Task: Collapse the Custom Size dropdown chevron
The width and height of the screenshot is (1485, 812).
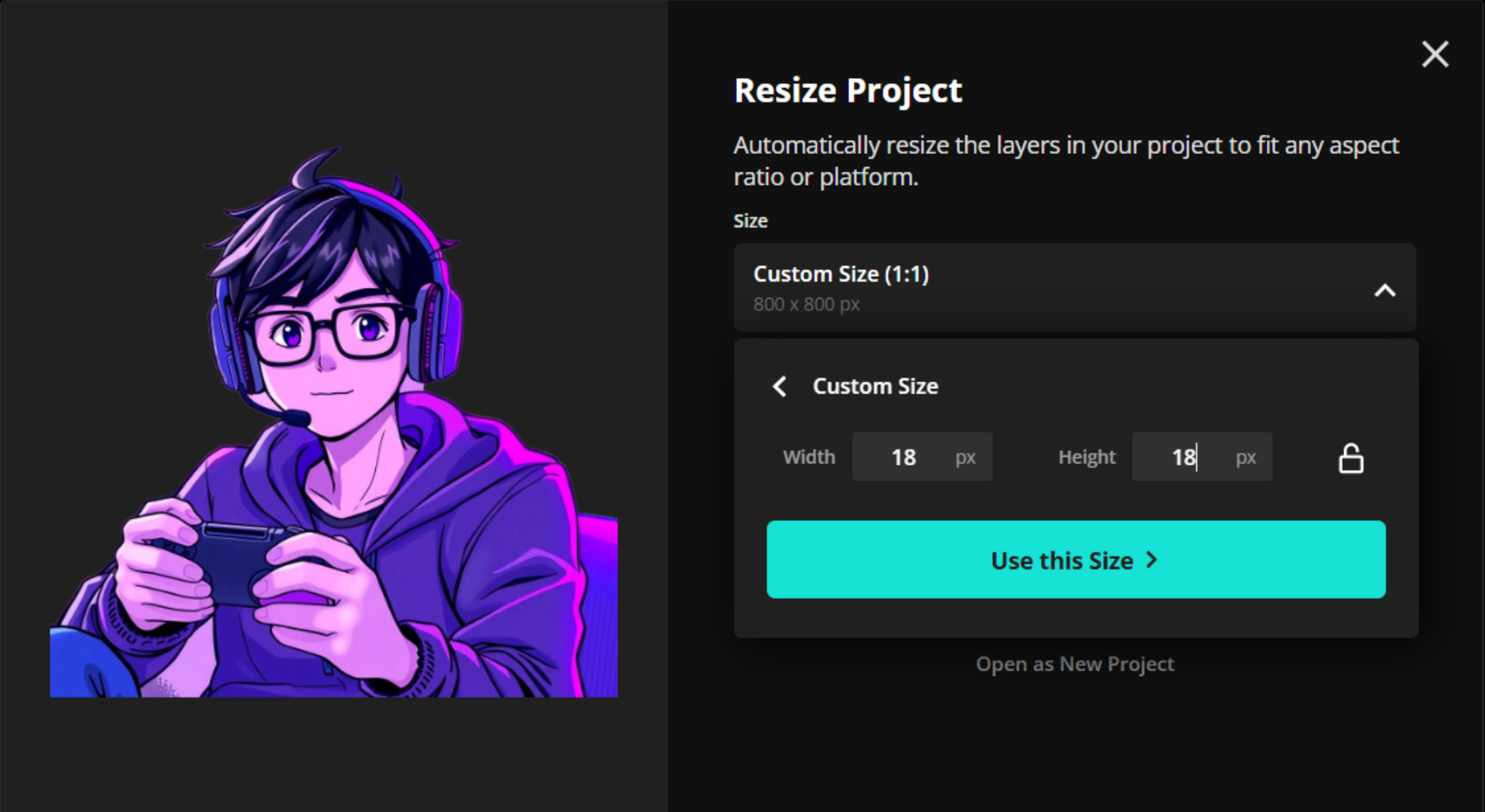Action: pos(1384,290)
